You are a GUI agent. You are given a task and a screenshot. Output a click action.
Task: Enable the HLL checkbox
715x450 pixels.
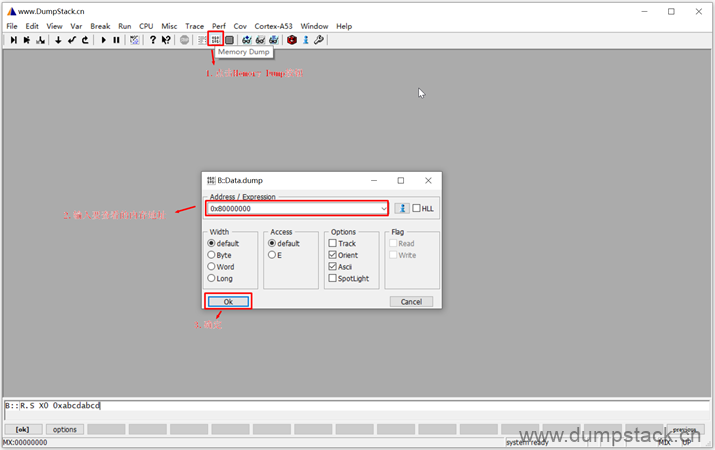point(417,208)
